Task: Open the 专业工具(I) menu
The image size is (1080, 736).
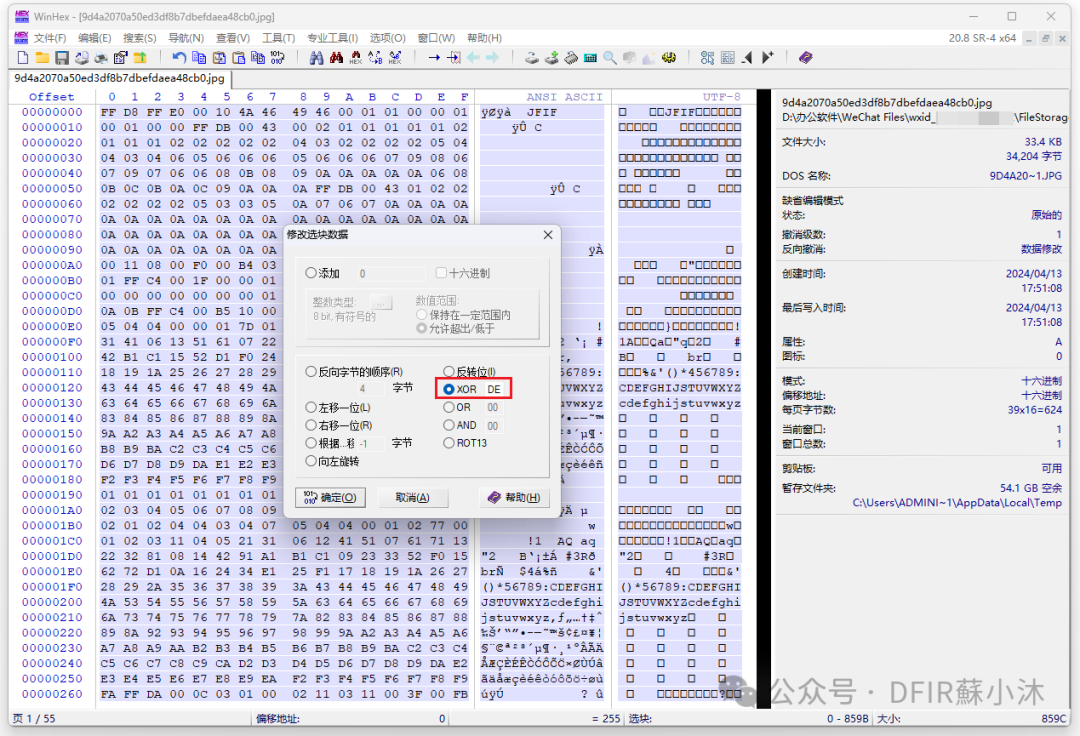Action: click(x=333, y=38)
